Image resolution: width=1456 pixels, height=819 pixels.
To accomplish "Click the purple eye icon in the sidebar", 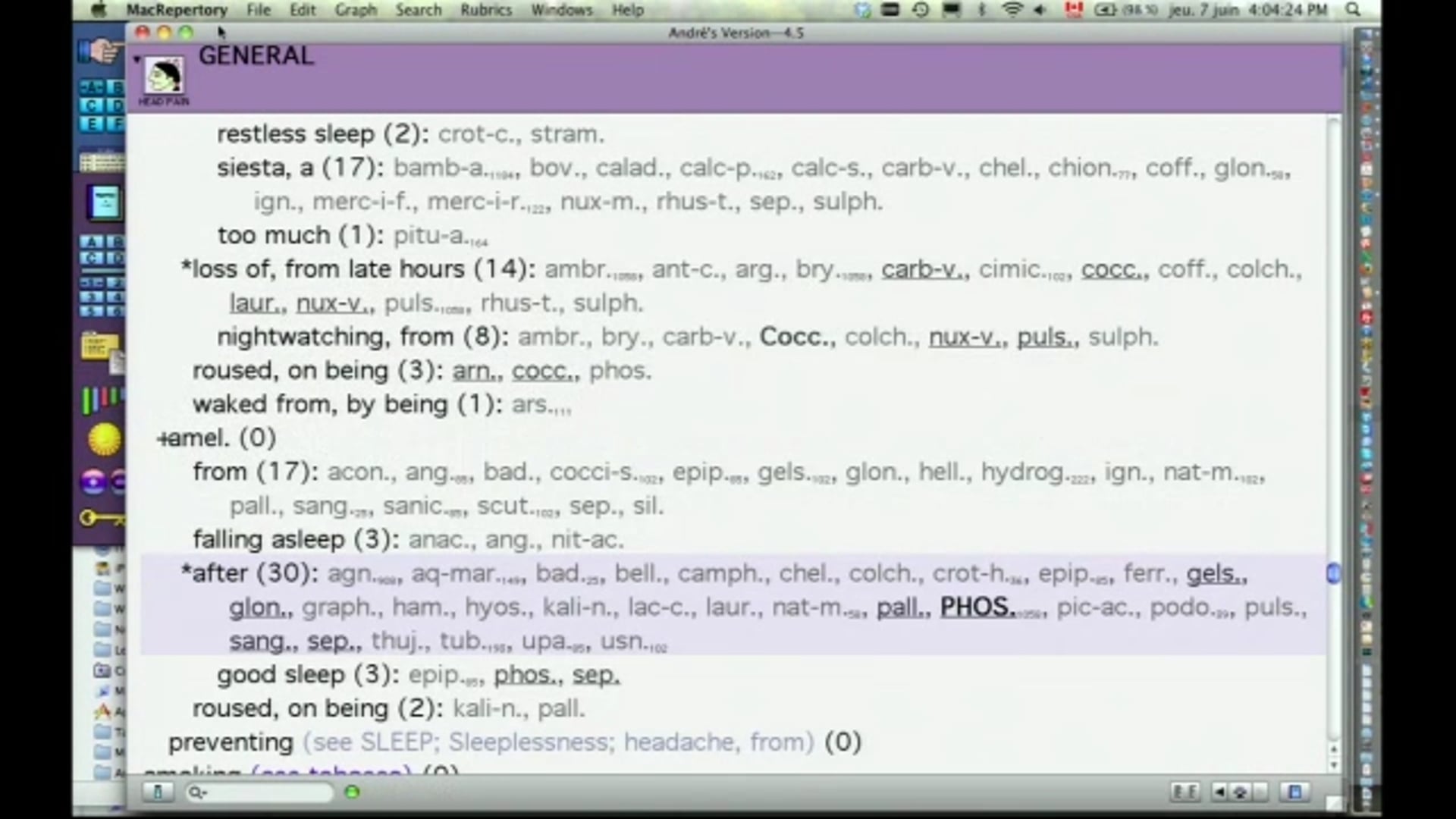I will click(94, 480).
